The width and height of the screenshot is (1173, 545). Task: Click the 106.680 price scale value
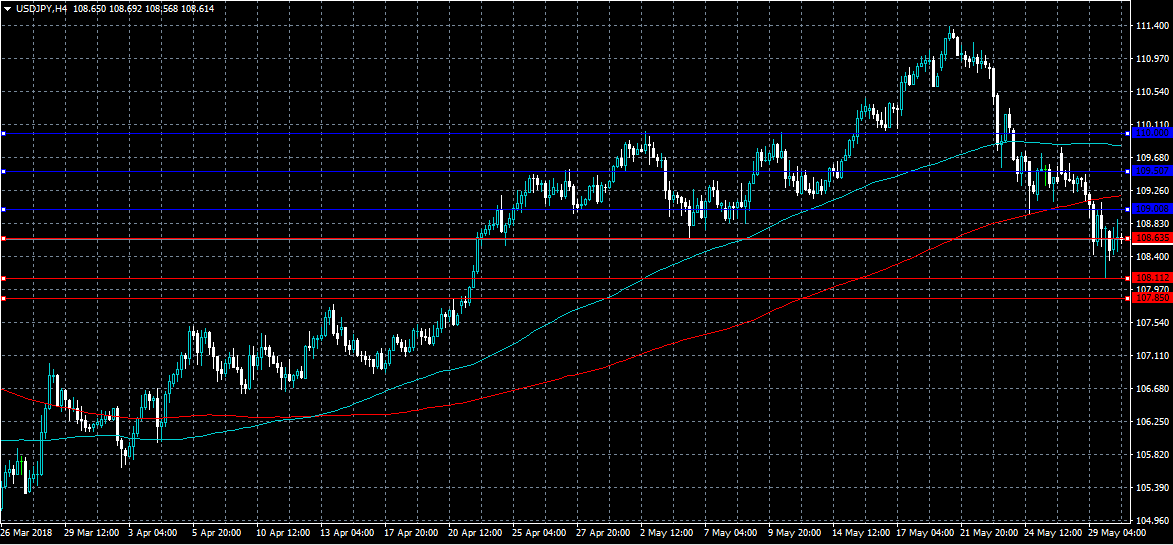(1152, 388)
